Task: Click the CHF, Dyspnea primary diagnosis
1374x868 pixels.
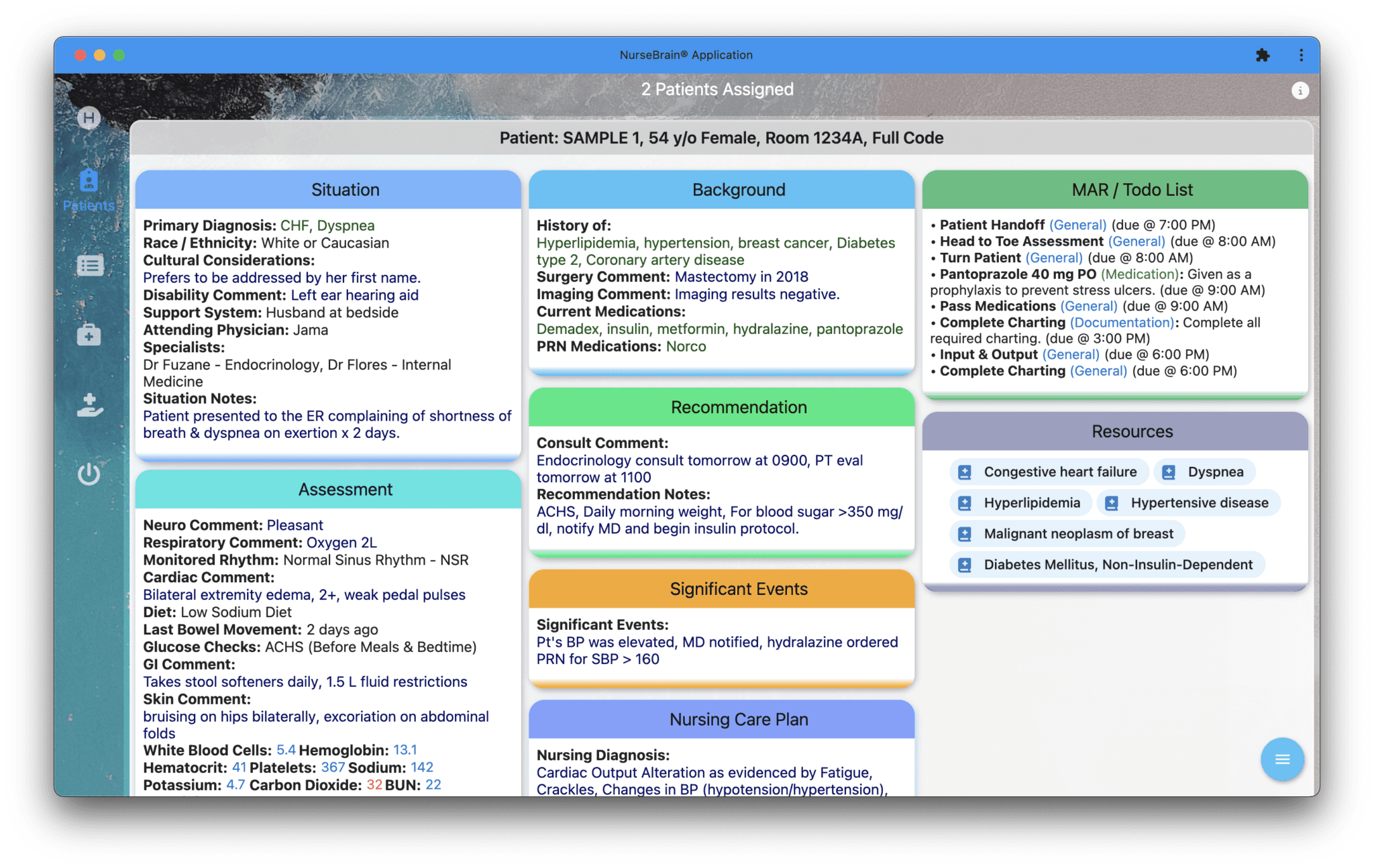Action: (327, 226)
